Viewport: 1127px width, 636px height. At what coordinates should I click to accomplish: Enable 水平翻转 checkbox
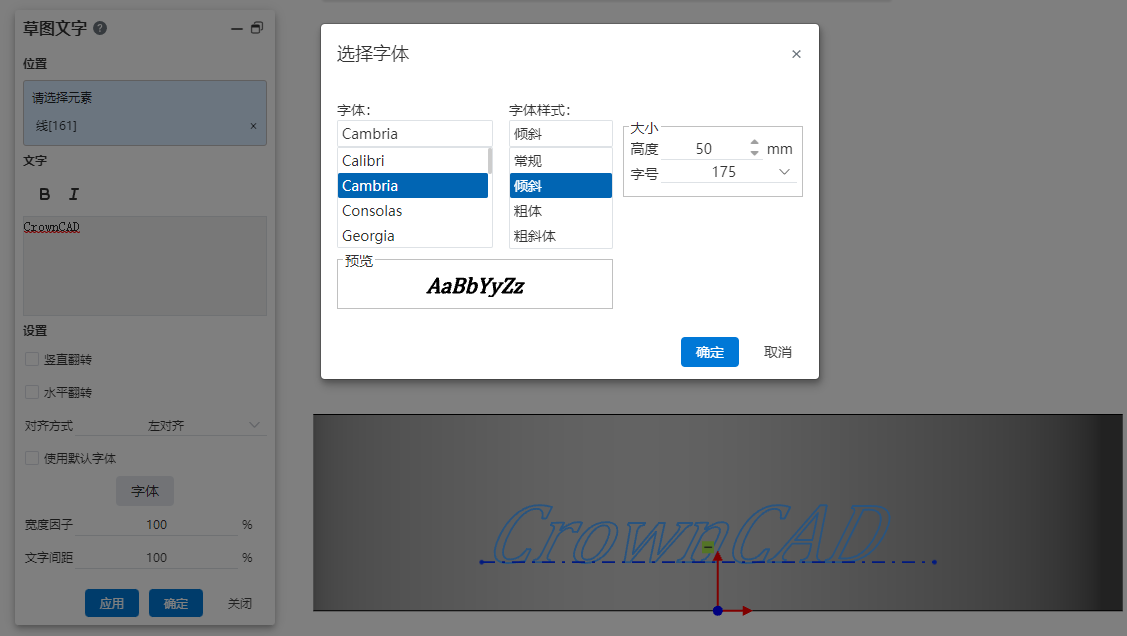pyautogui.click(x=32, y=392)
